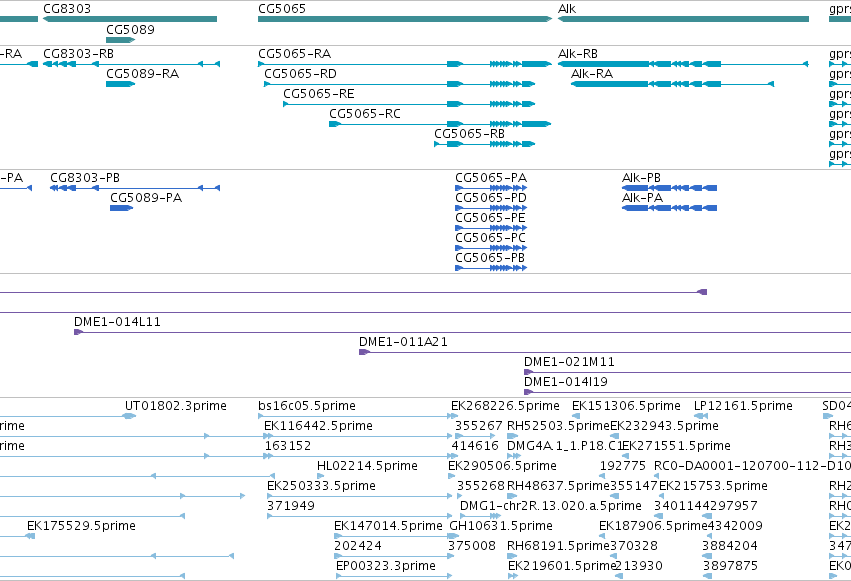
Task: Click the HL02214.5prime EST label
Action: tap(367, 466)
